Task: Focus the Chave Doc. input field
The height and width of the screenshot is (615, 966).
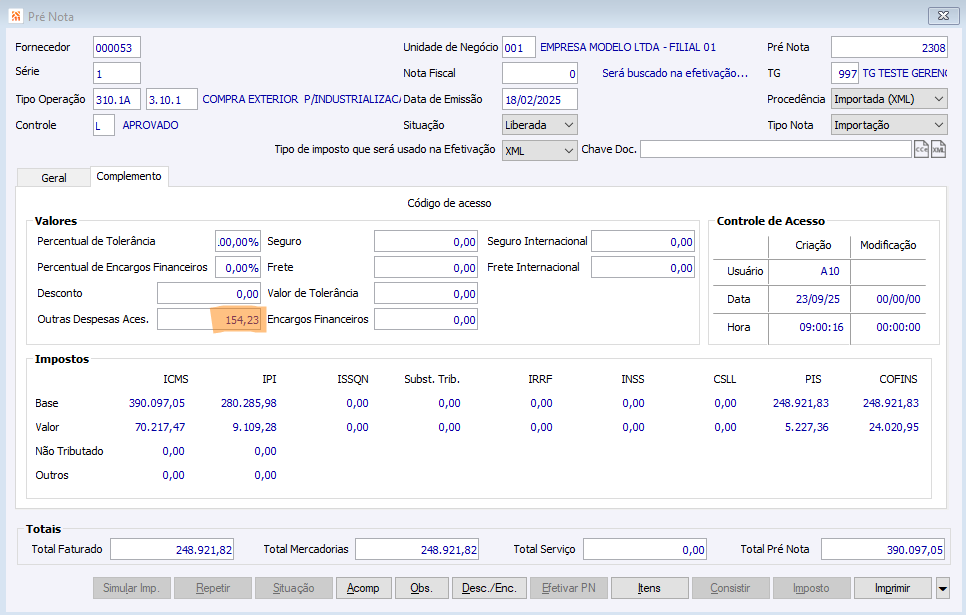Action: tap(775, 149)
